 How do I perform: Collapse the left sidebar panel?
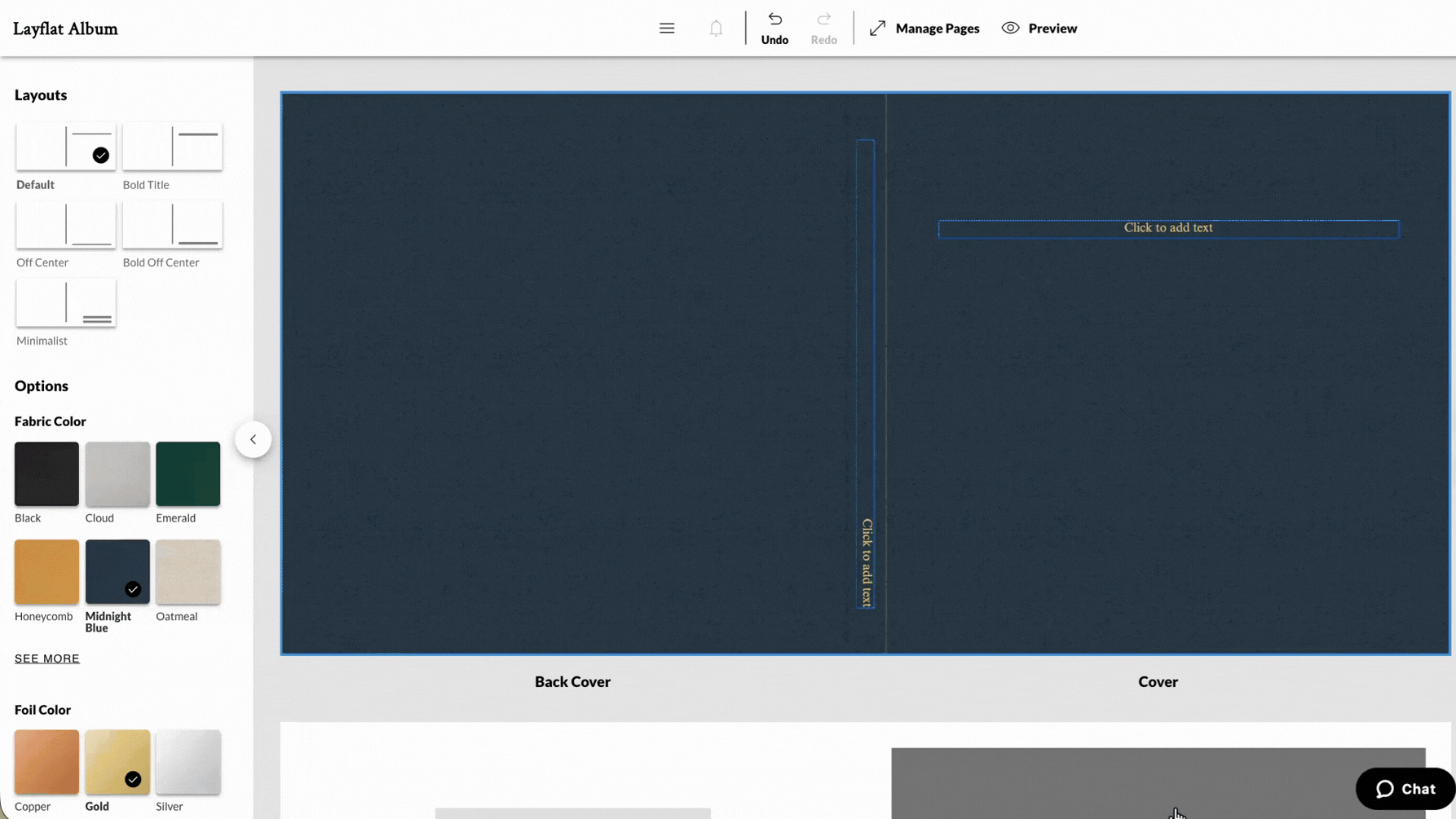[254, 438]
